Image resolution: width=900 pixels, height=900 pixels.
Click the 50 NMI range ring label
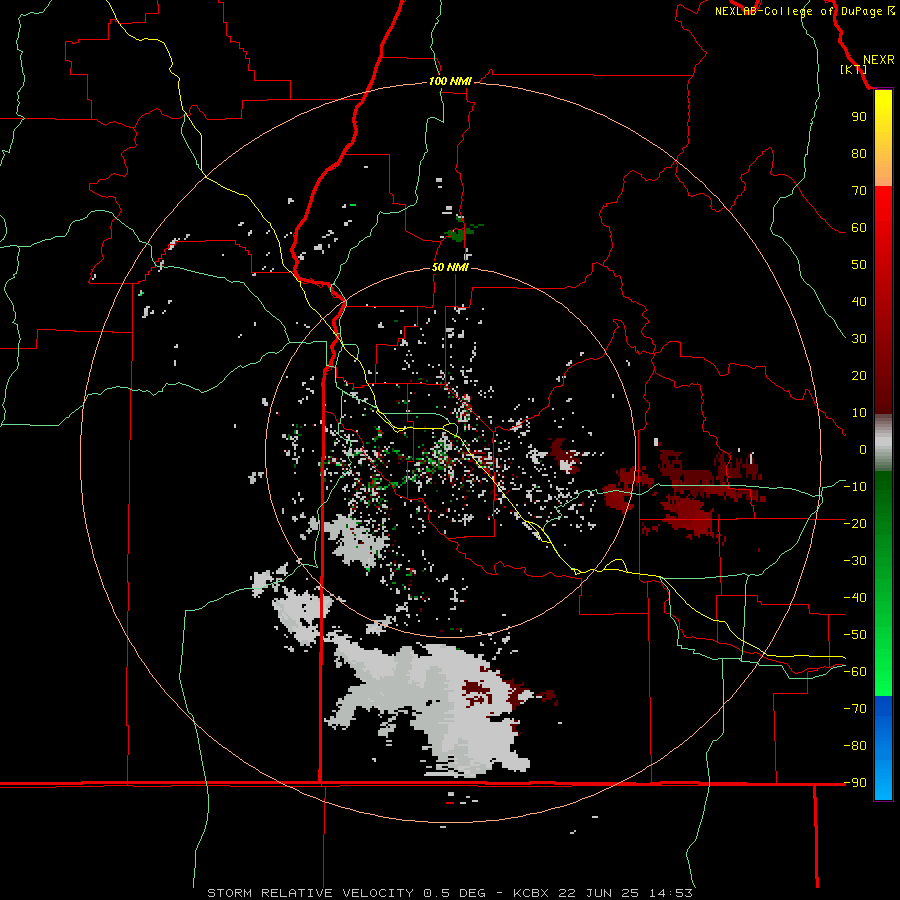pos(450,267)
